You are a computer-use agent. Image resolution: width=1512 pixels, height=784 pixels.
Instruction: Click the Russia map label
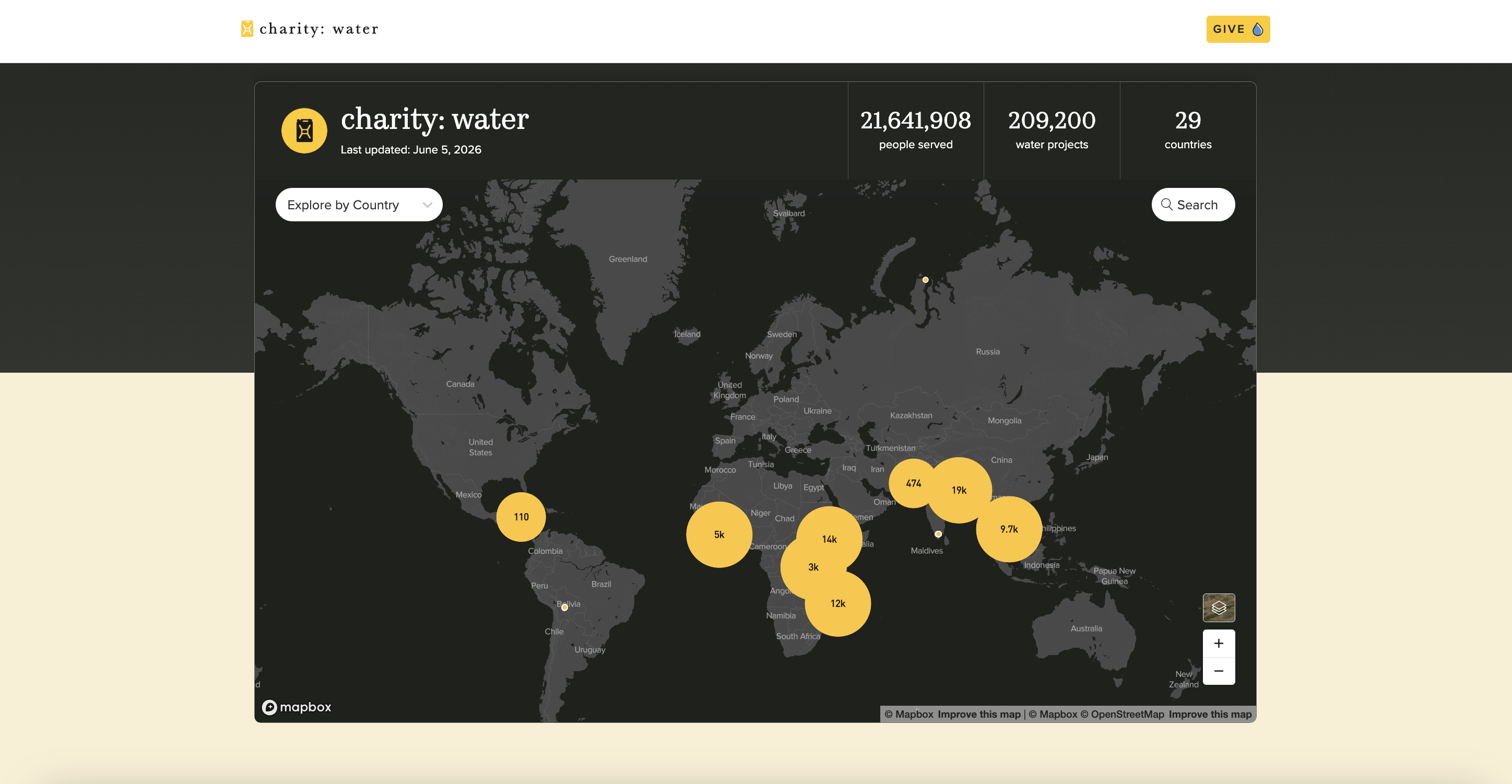click(x=987, y=351)
